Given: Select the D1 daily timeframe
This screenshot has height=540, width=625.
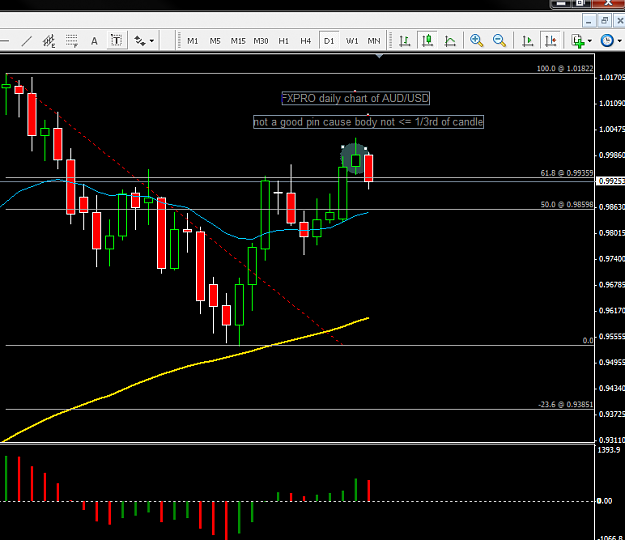Looking at the screenshot, I should 329,41.
